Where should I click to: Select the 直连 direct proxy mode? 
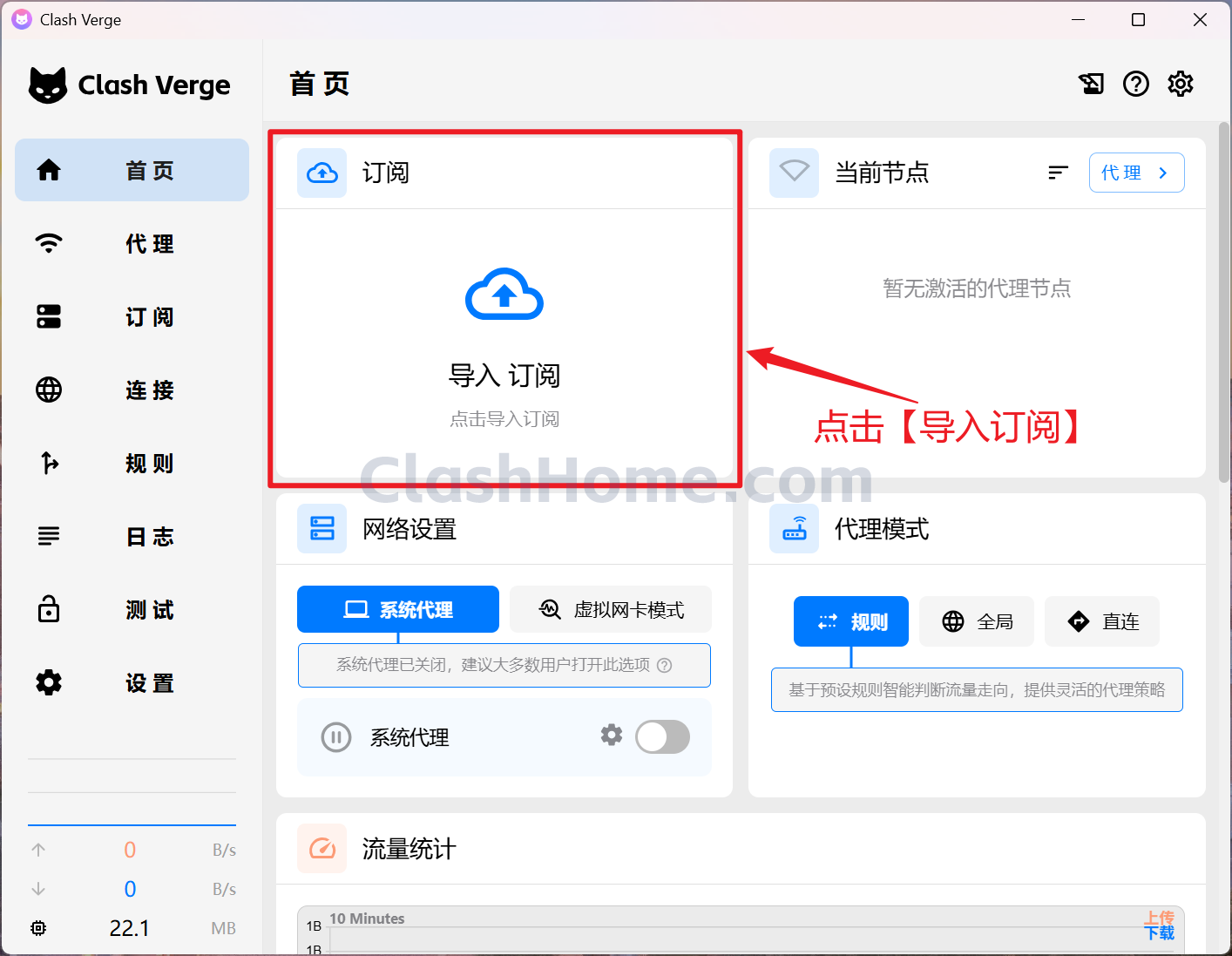[x=1102, y=621]
